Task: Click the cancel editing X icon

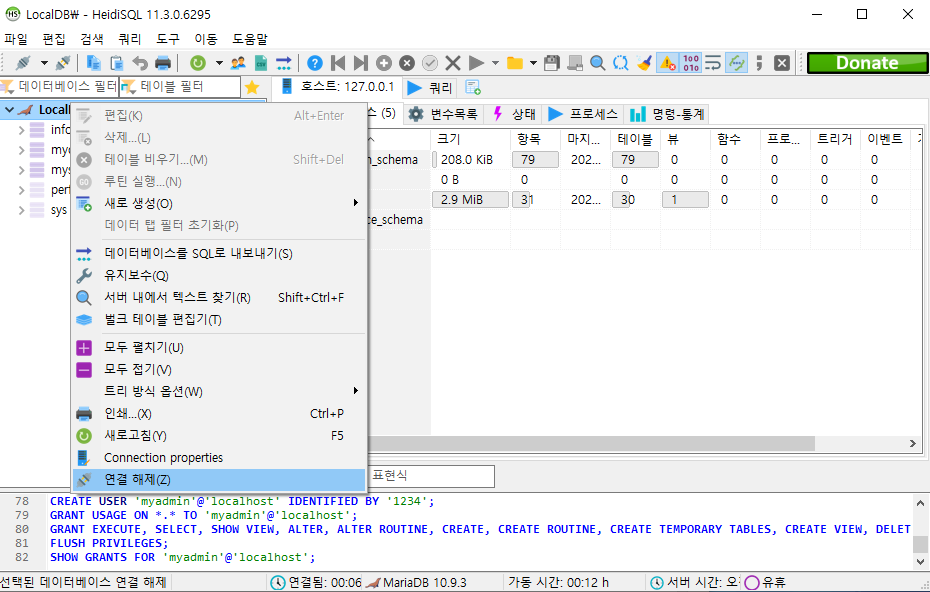Action: point(453,63)
